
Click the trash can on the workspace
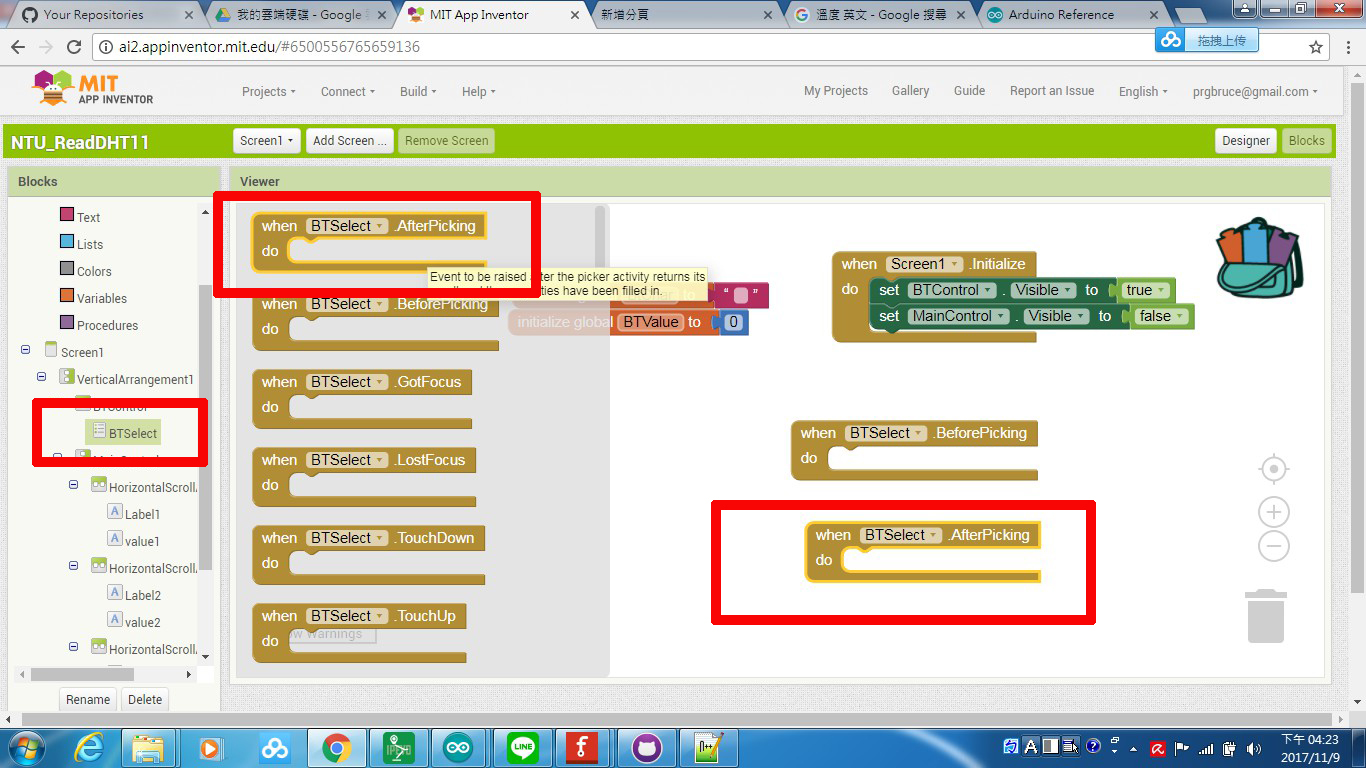(x=1265, y=616)
